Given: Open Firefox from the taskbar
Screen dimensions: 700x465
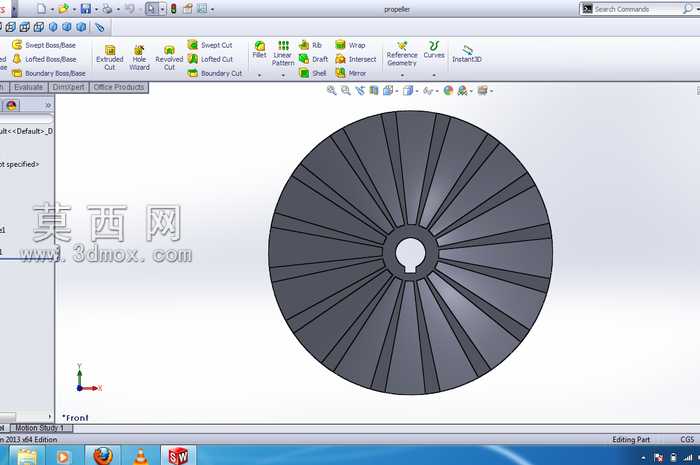Looking at the screenshot, I should tap(103, 456).
